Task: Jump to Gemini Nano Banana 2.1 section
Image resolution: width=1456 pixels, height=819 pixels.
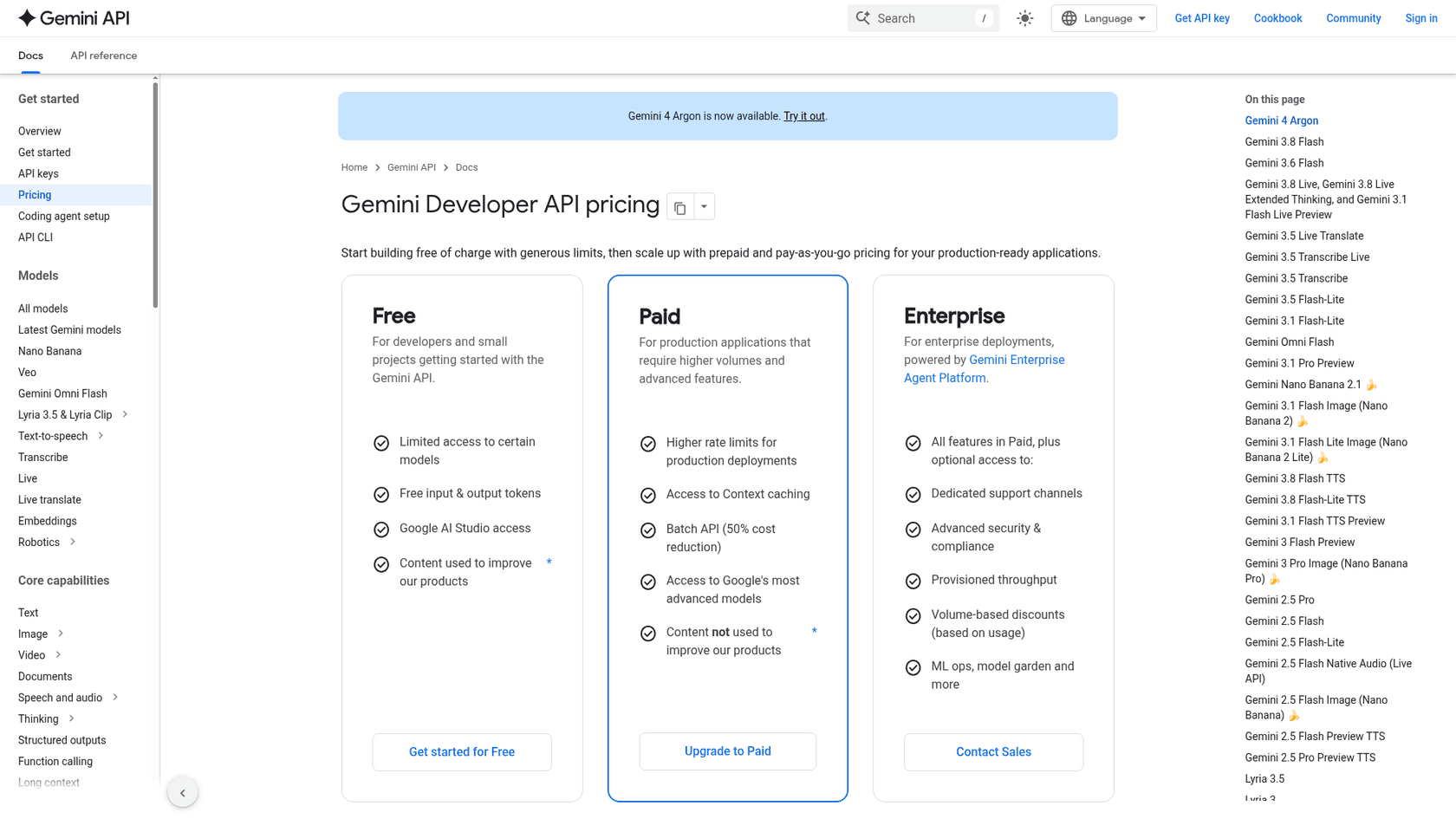Action: (1310, 385)
